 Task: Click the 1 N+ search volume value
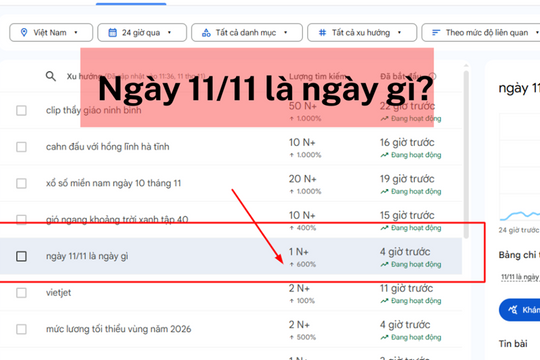299,252
